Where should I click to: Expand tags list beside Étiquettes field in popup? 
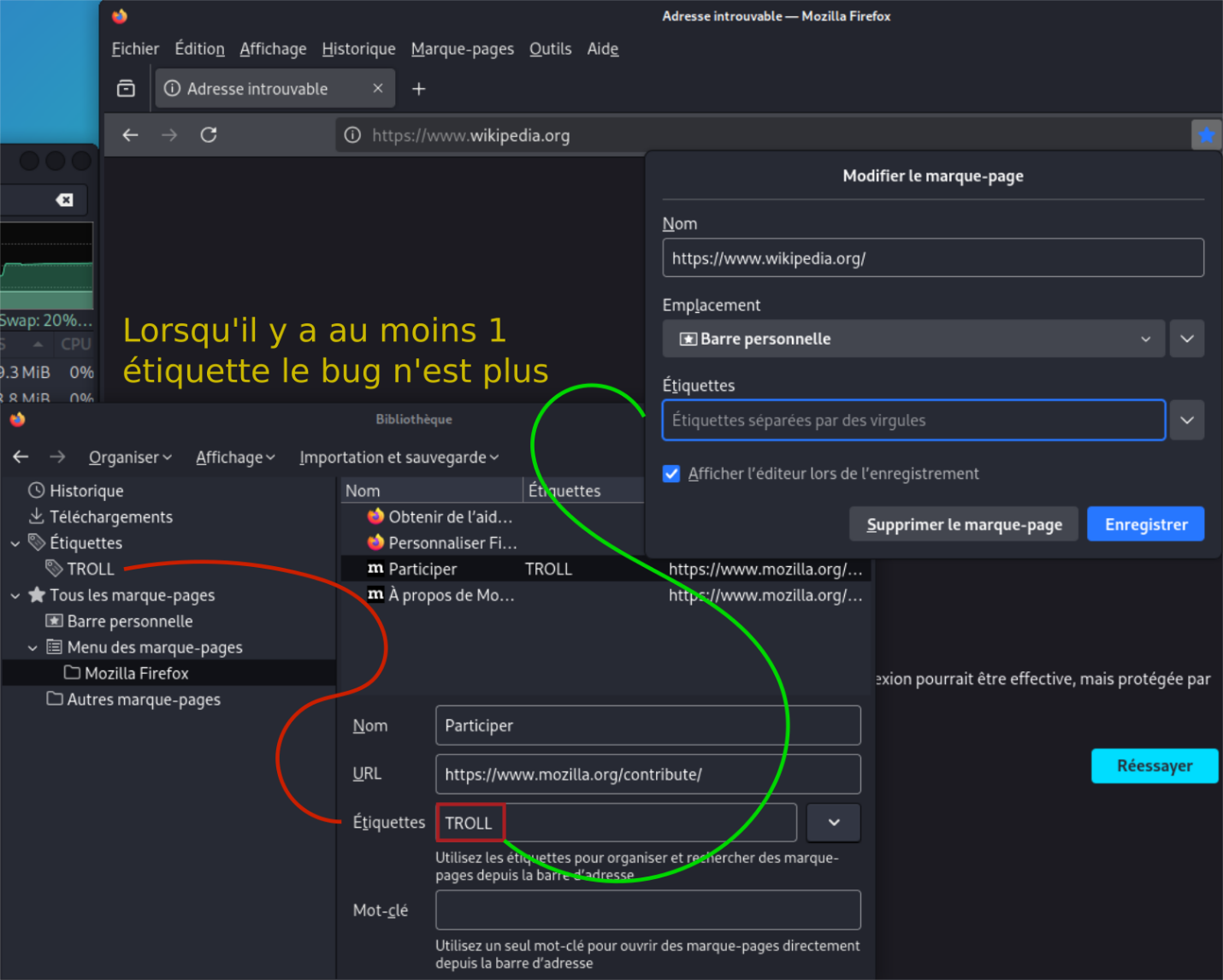[1187, 420]
